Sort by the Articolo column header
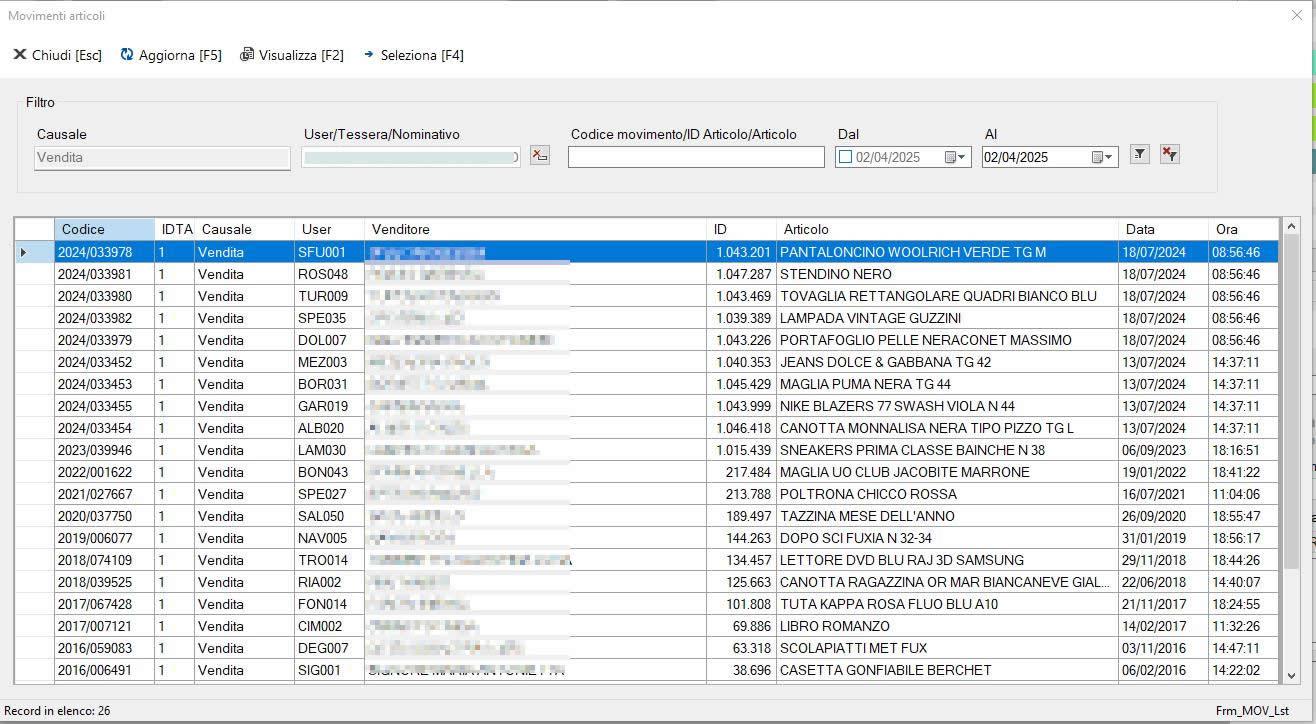This screenshot has height=724, width=1316. pos(947,229)
